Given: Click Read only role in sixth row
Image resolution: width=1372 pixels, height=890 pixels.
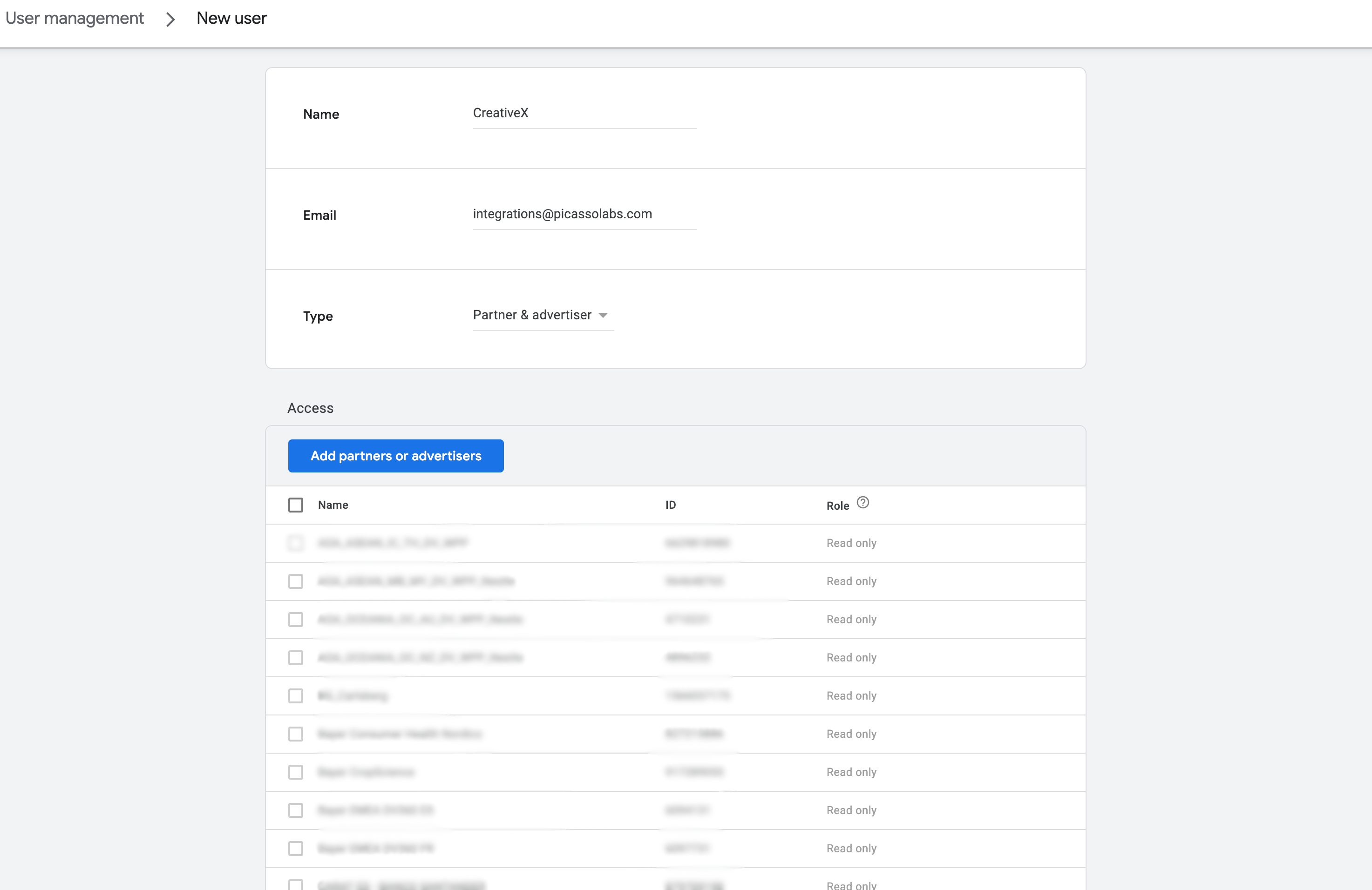Looking at the screenshot, I should point(851,734).
